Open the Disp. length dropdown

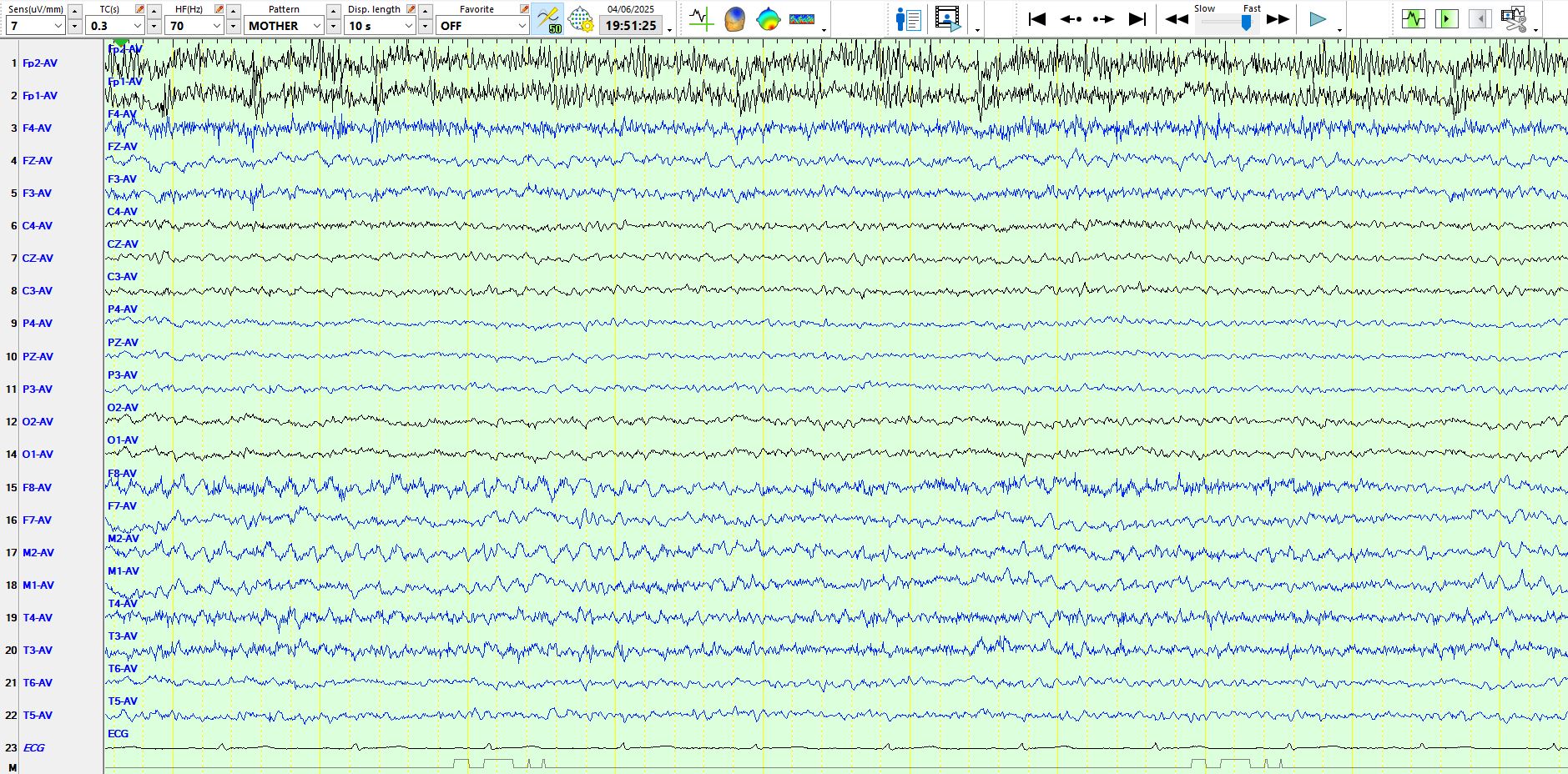(408, 26)
